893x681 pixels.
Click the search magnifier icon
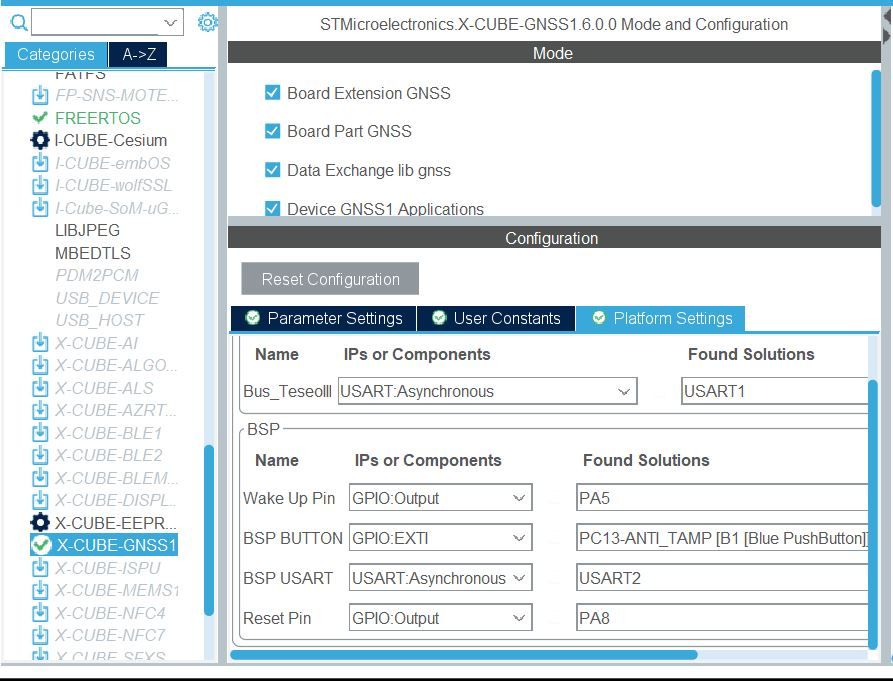[x=19, y=23]
